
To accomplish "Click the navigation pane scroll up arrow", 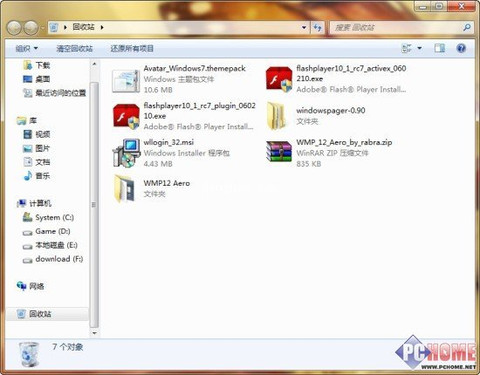I will coord(94,64).
